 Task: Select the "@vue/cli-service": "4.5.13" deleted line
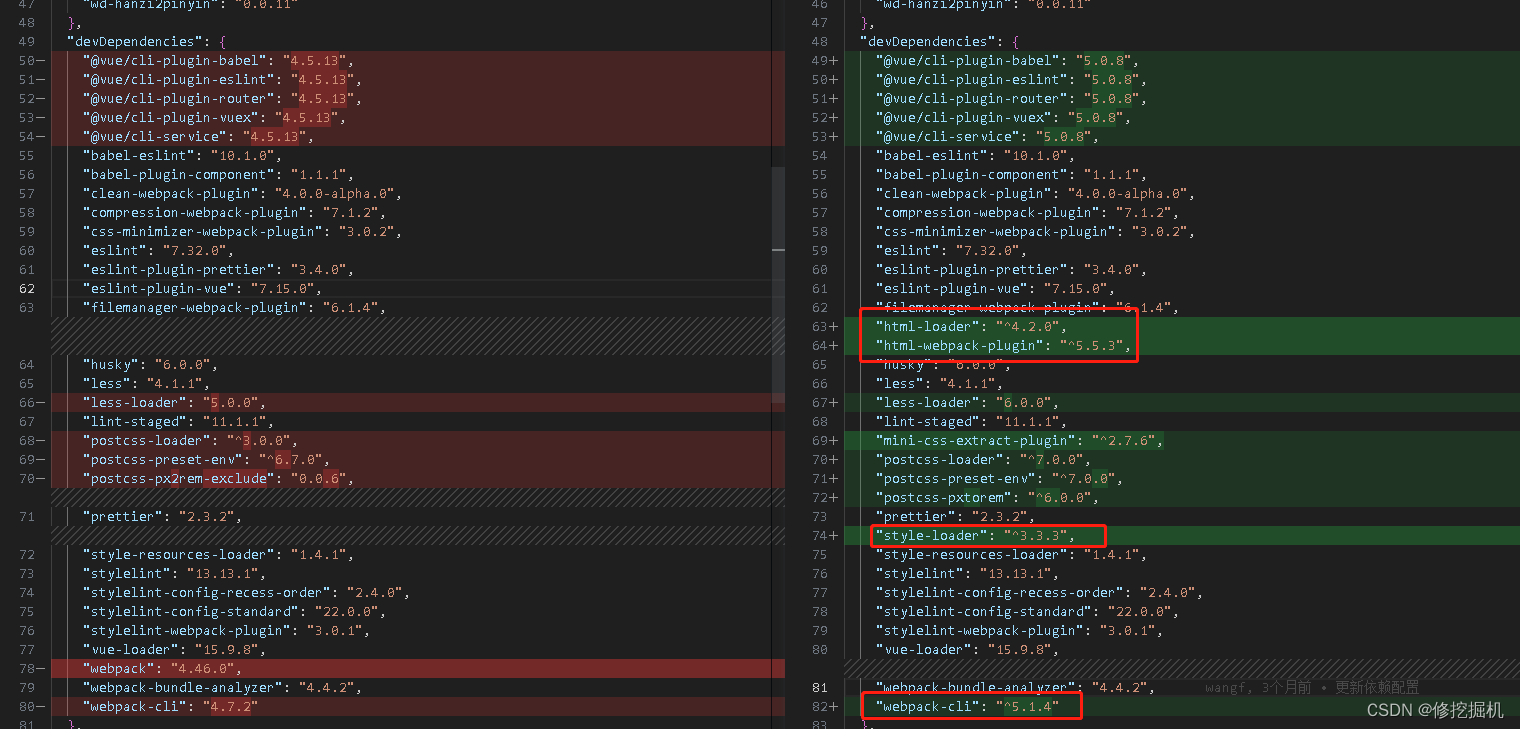point(418,137)
